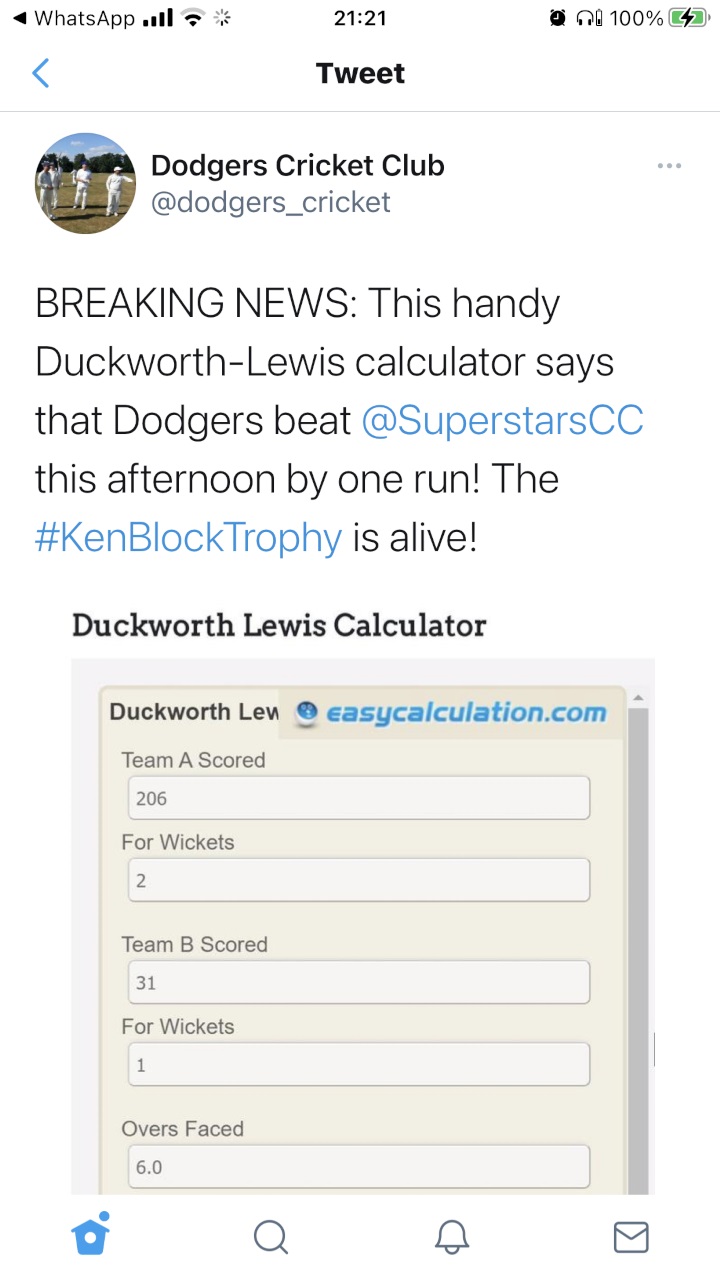
Task: Open tweet options three-dot menu
Action: pos(669,166)
